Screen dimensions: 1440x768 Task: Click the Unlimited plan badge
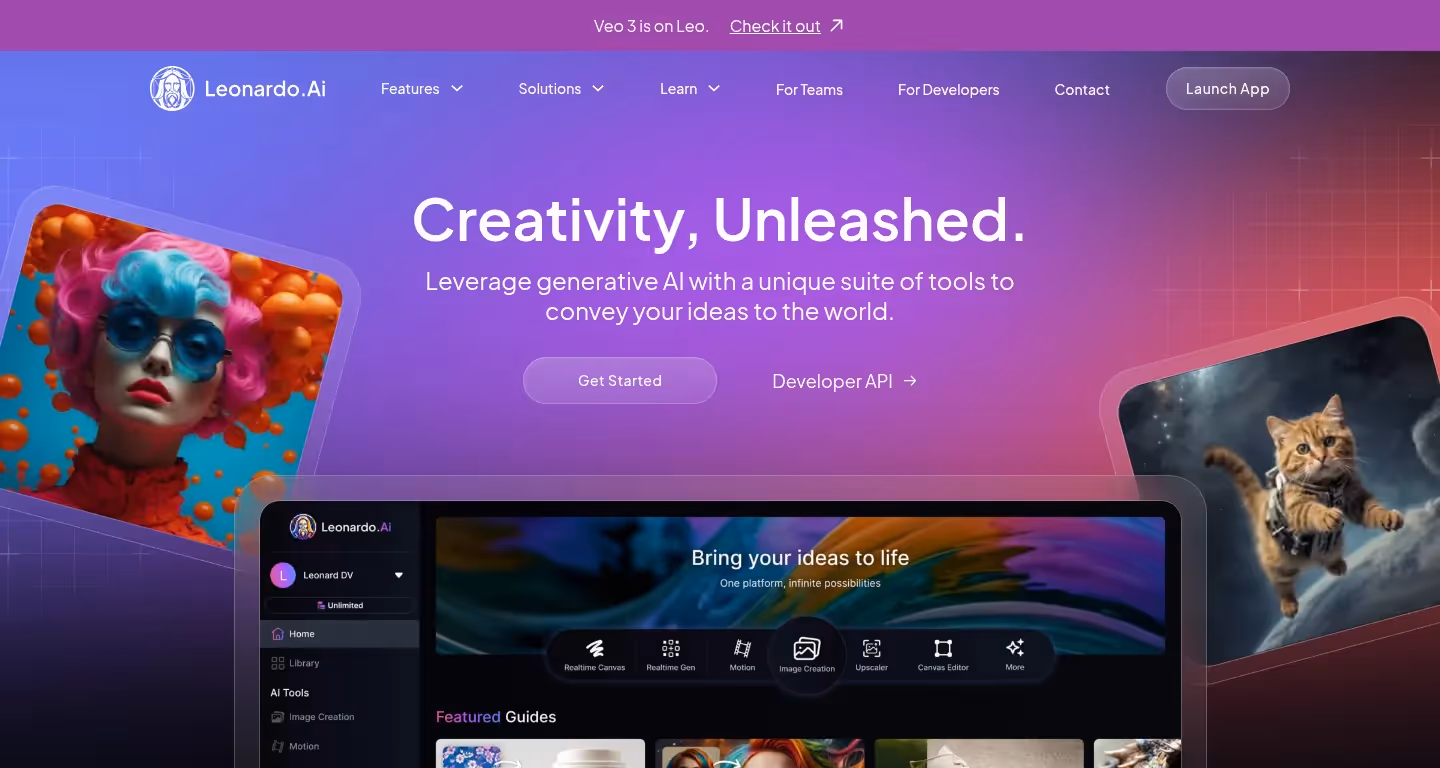pos(340,605)
